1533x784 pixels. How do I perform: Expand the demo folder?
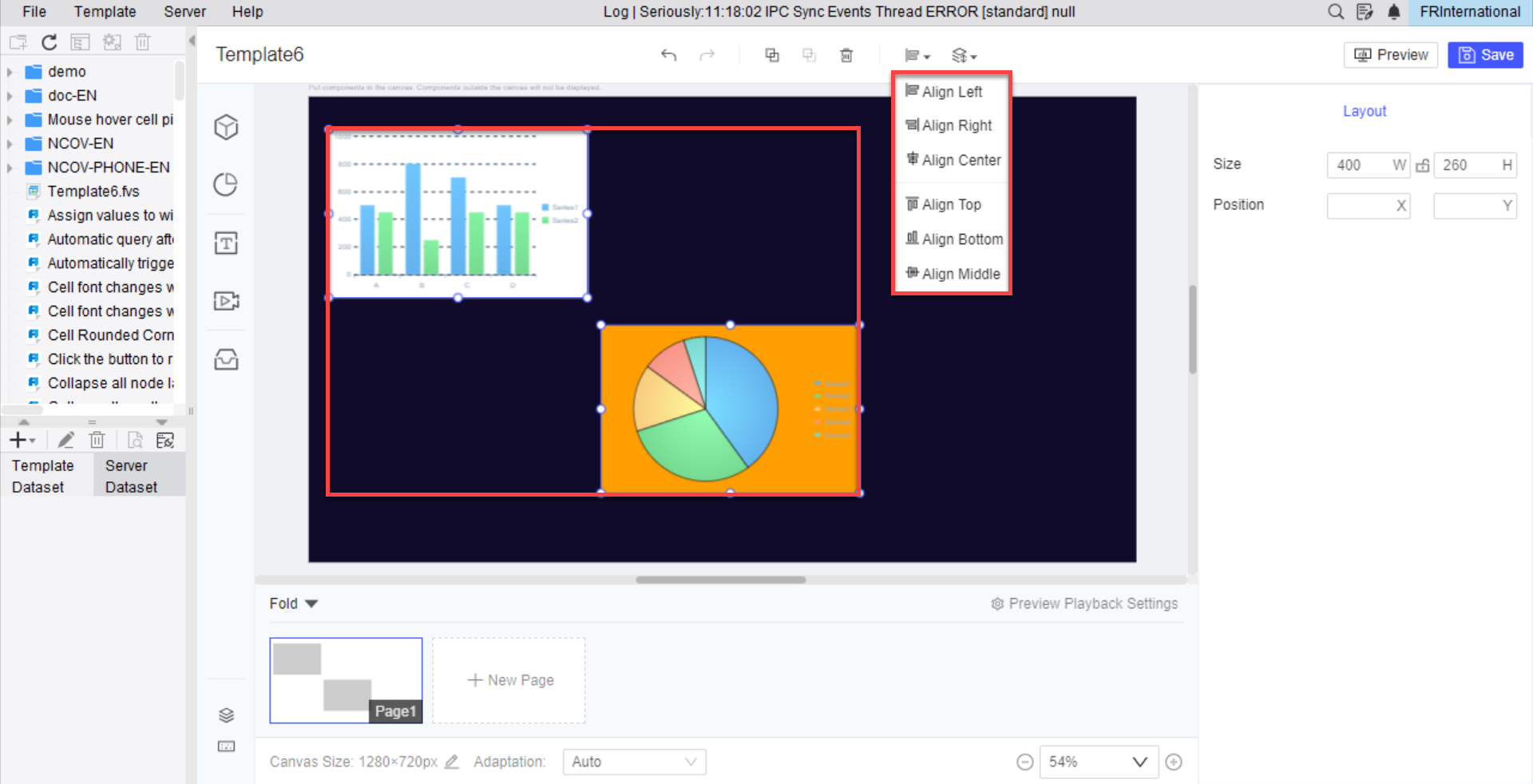(10, 72)
